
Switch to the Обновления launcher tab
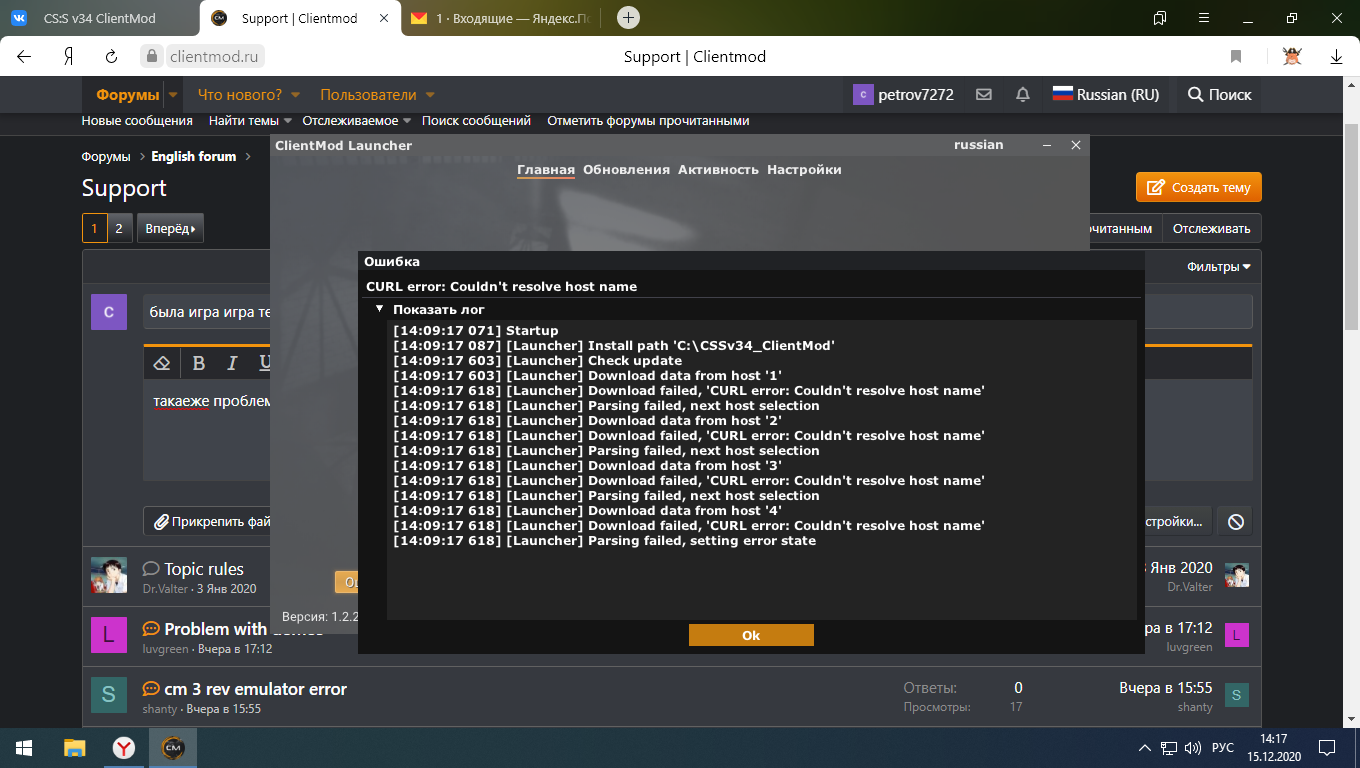(x=626, y=170)
